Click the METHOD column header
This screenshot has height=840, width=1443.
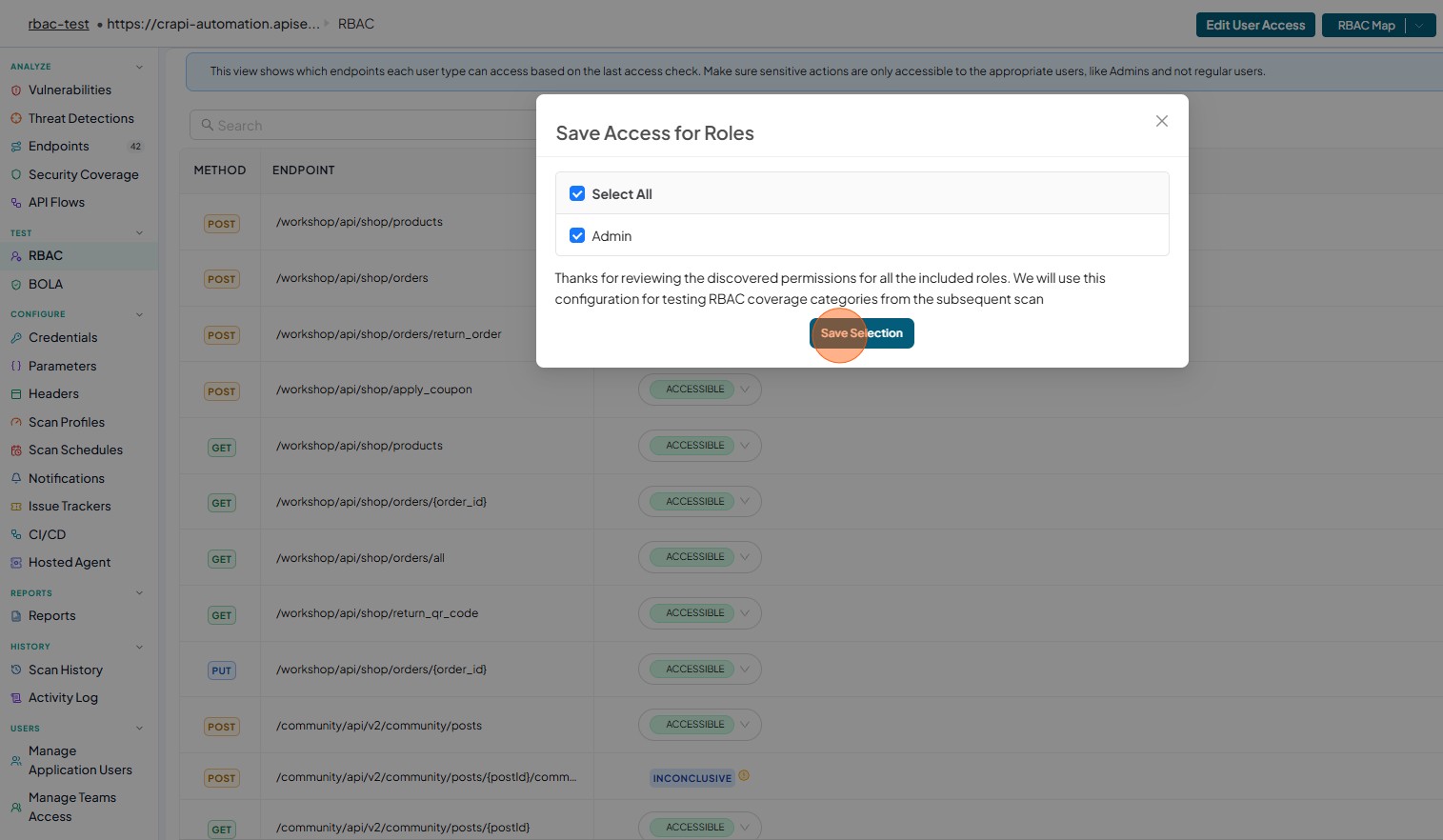220,170
